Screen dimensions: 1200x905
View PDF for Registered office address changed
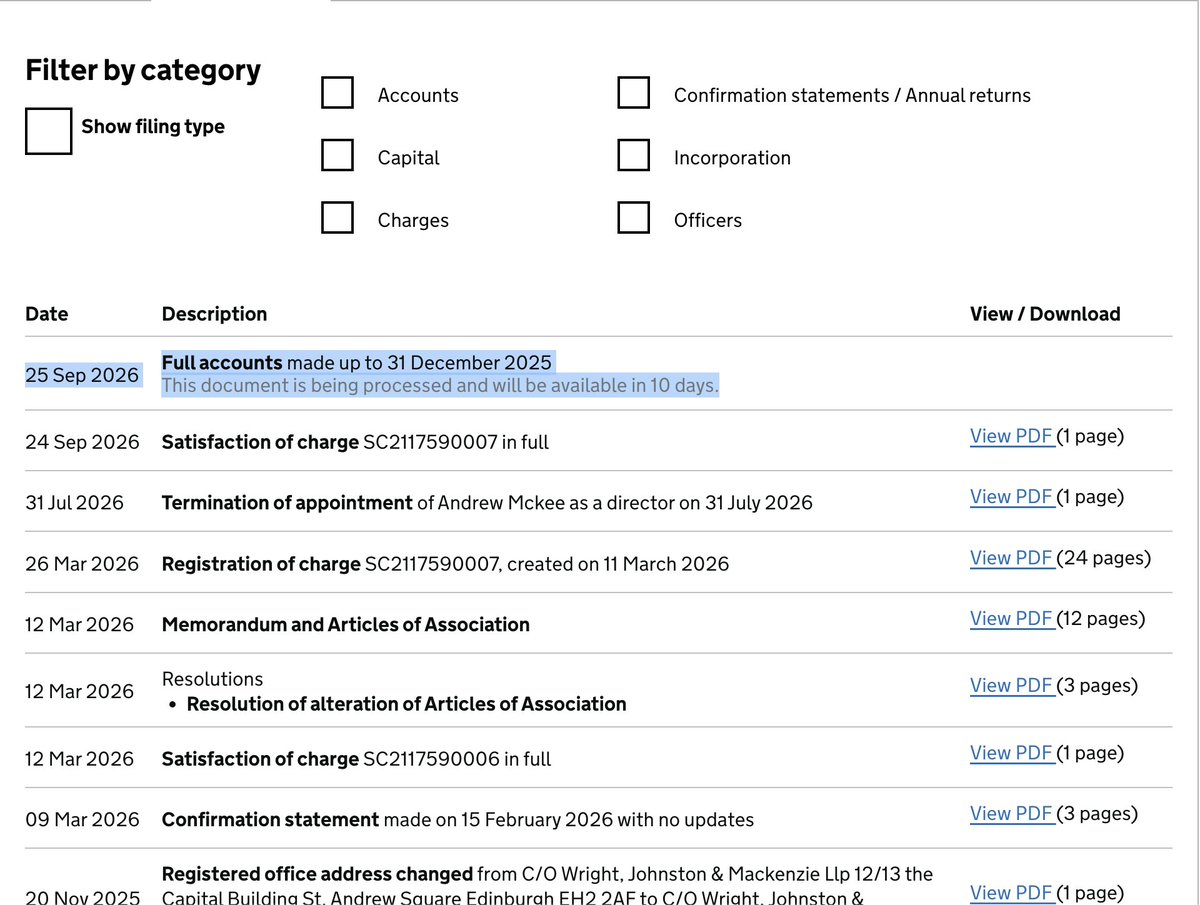[x=1012, y=893]
